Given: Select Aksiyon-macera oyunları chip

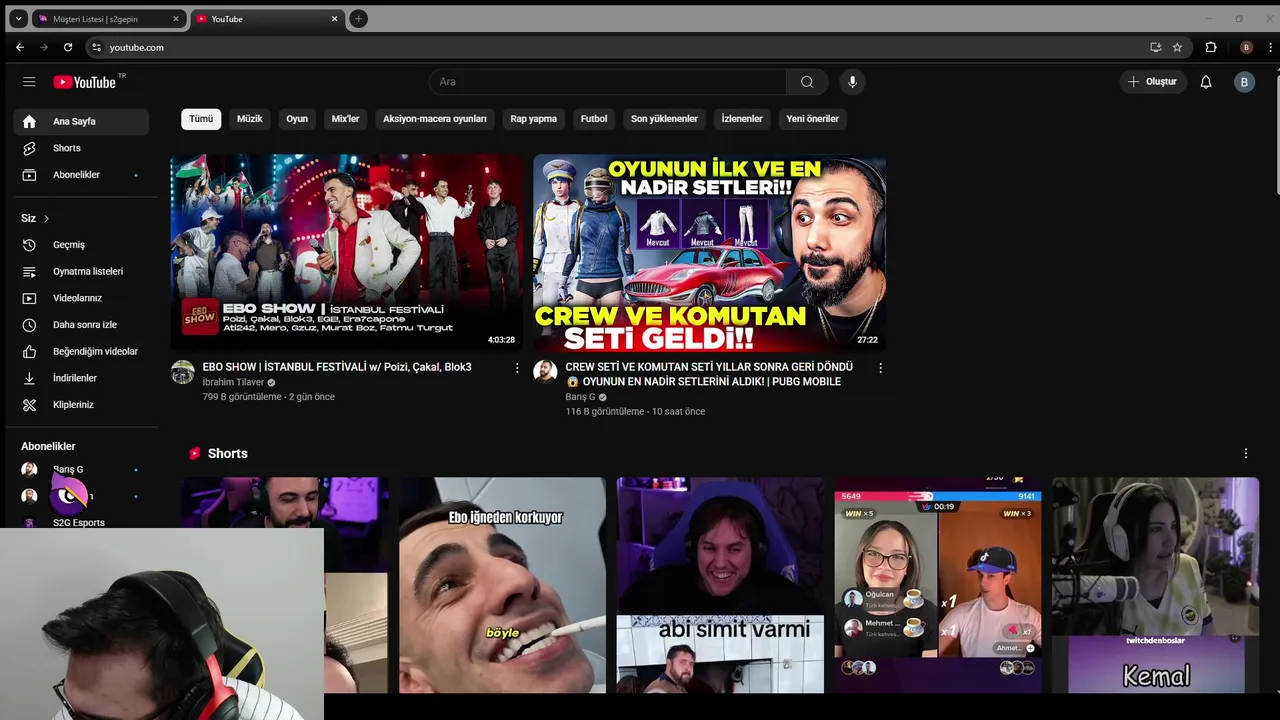Looking at the screenshot, I should (435, 119).
